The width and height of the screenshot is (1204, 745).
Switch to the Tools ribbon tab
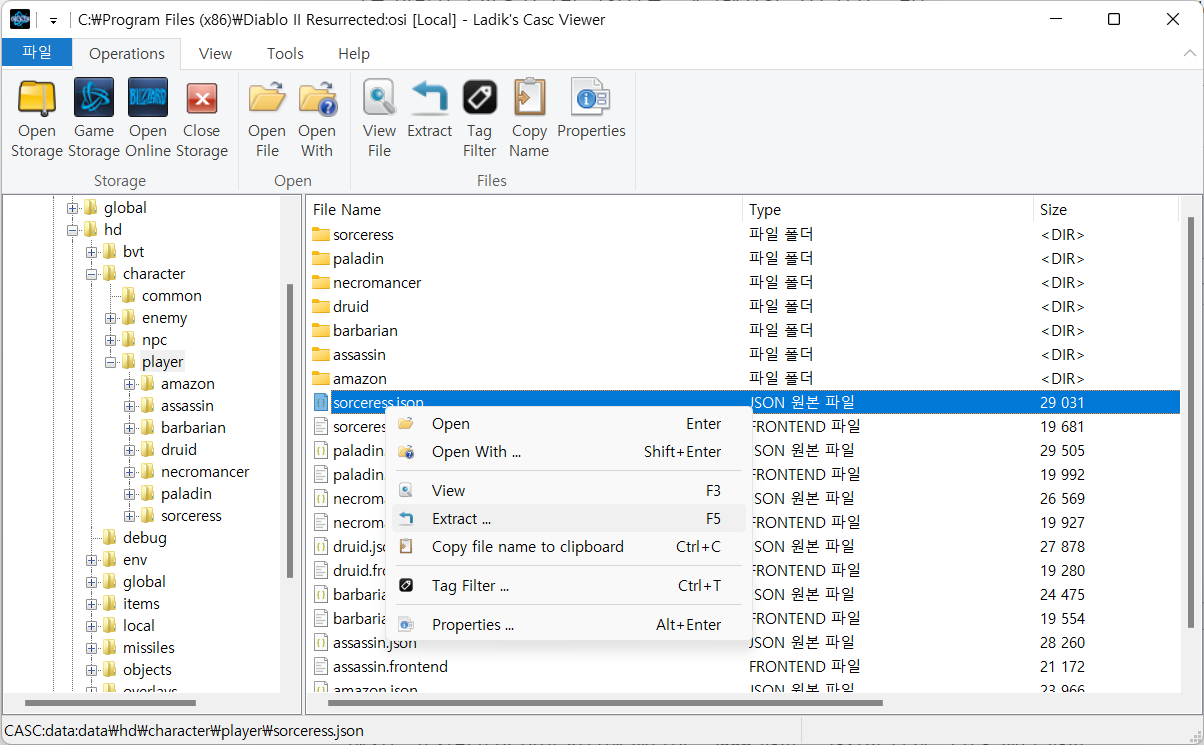click(285, 54)
